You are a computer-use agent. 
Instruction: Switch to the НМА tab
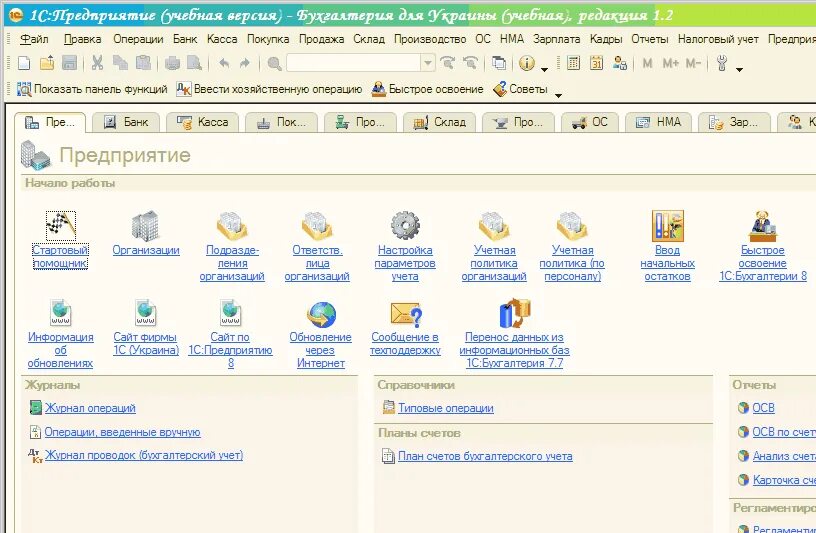(x=659, y=122)
